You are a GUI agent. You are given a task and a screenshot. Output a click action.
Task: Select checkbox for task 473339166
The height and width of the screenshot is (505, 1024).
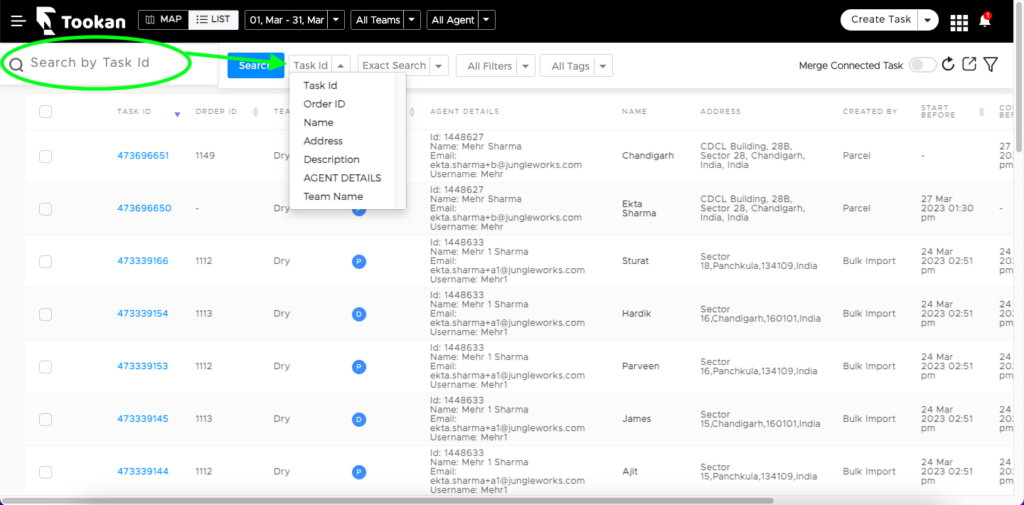point(45,261)
